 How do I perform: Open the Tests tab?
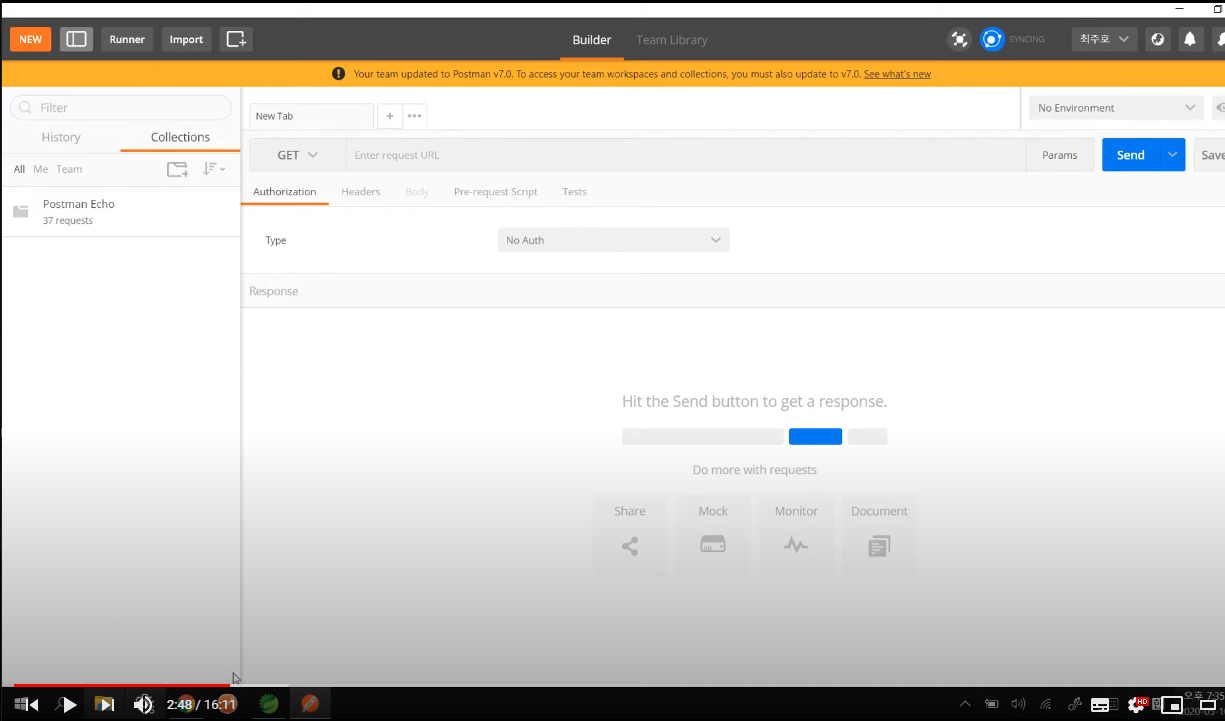tap(574, 191)
